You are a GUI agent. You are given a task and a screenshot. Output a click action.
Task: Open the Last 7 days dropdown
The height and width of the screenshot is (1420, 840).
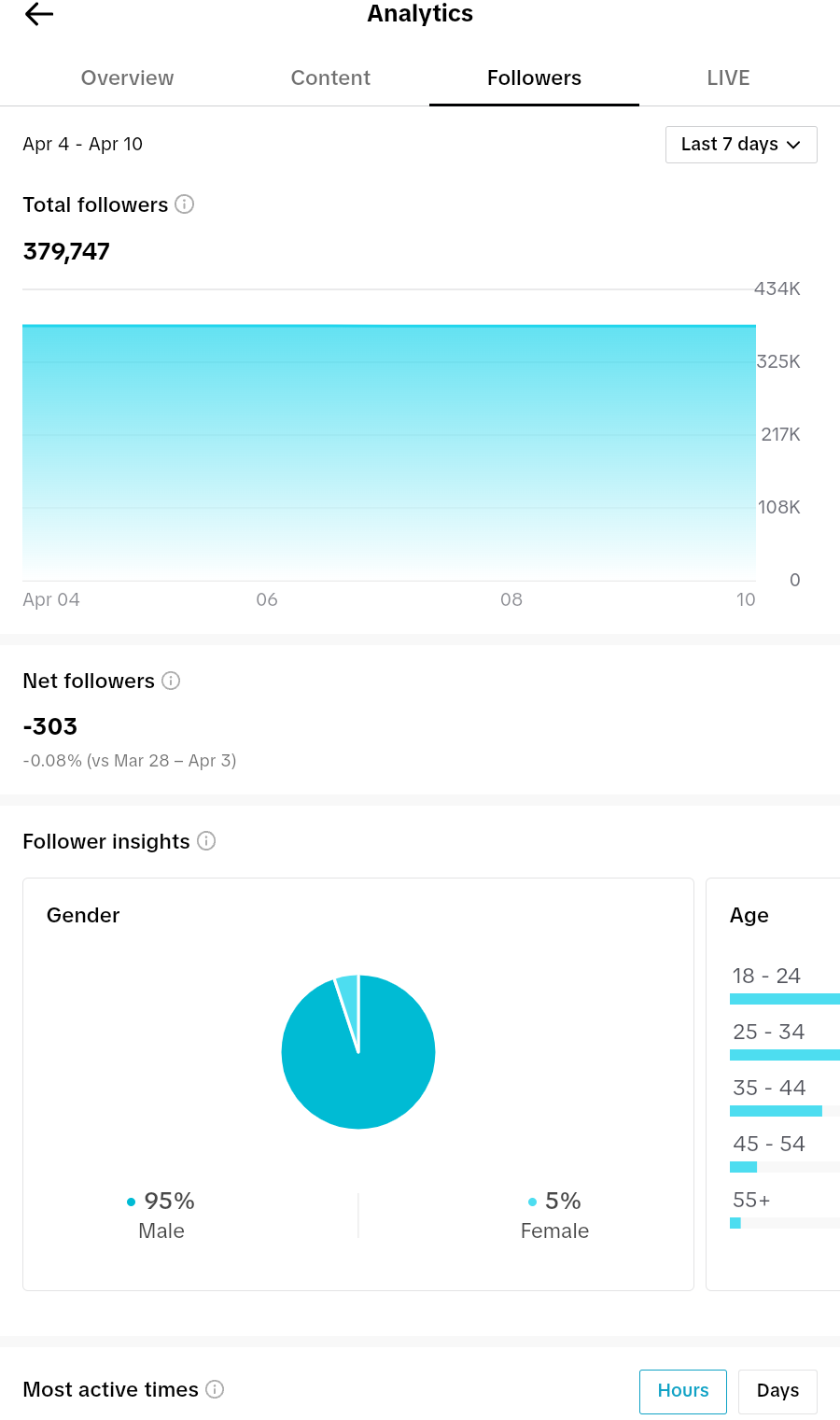(741, 145)
